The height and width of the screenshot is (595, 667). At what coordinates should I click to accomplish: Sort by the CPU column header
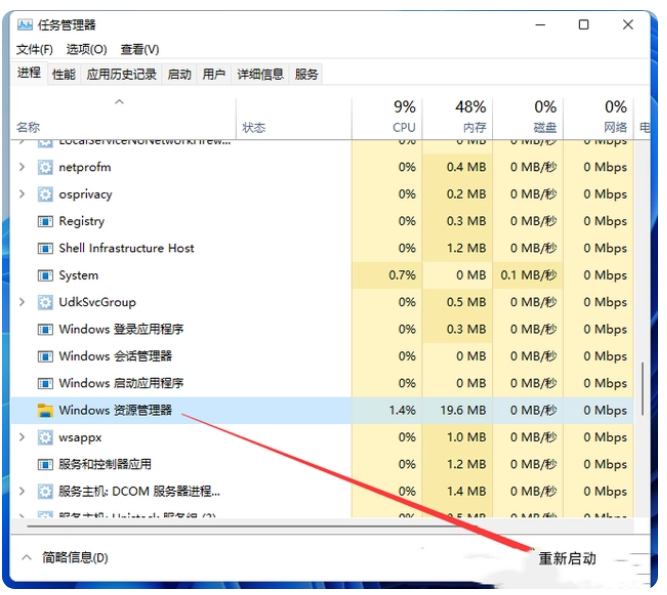pyautogui.click(x=387, y=119)
